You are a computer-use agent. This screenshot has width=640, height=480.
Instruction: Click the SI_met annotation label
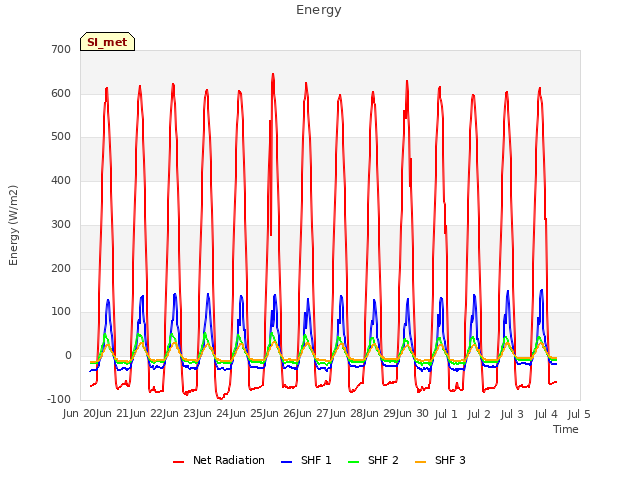pos(107,42)
